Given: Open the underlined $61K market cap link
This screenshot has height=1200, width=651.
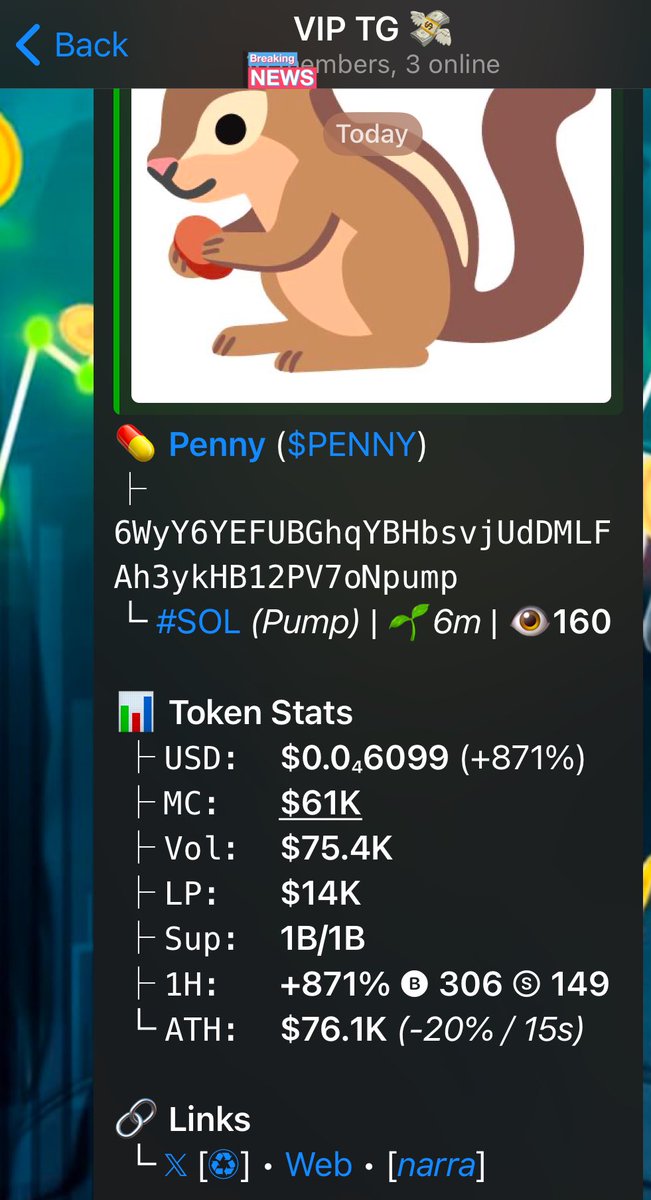Looking at the screenshot, I should tap(321, 803).
